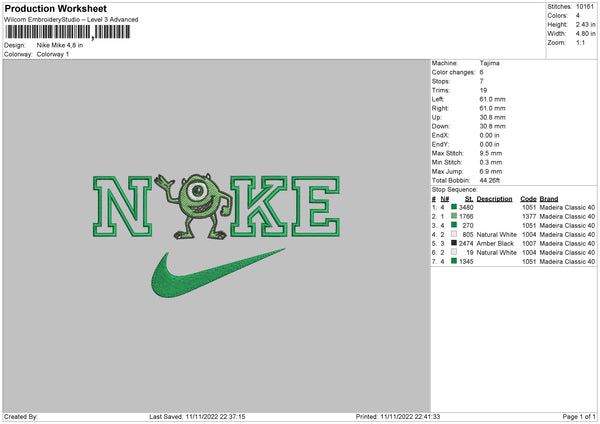Image resolution: width=600 pixels, height=424 pixels.
Task: Click the Machine value Tajima
Action: pyautogui.click(x=489, y=63)
